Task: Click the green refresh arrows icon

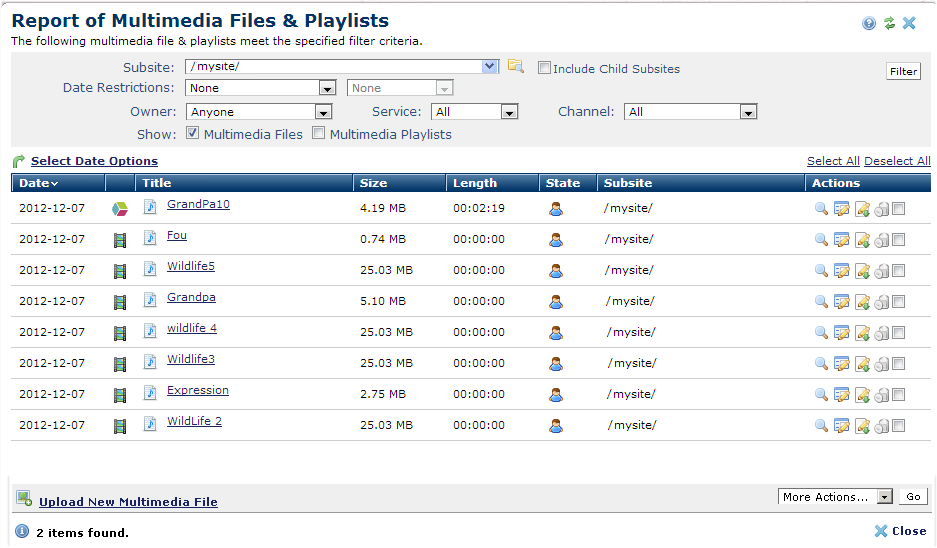Action: 889,23
